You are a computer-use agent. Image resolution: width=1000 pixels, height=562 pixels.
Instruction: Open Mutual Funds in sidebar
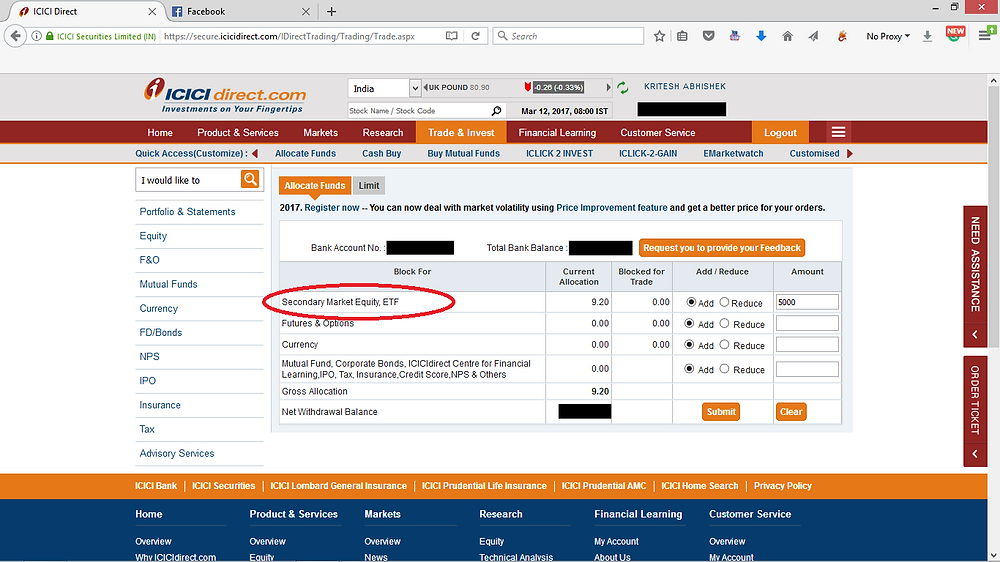pyautogui.click(x=168, y=284)
